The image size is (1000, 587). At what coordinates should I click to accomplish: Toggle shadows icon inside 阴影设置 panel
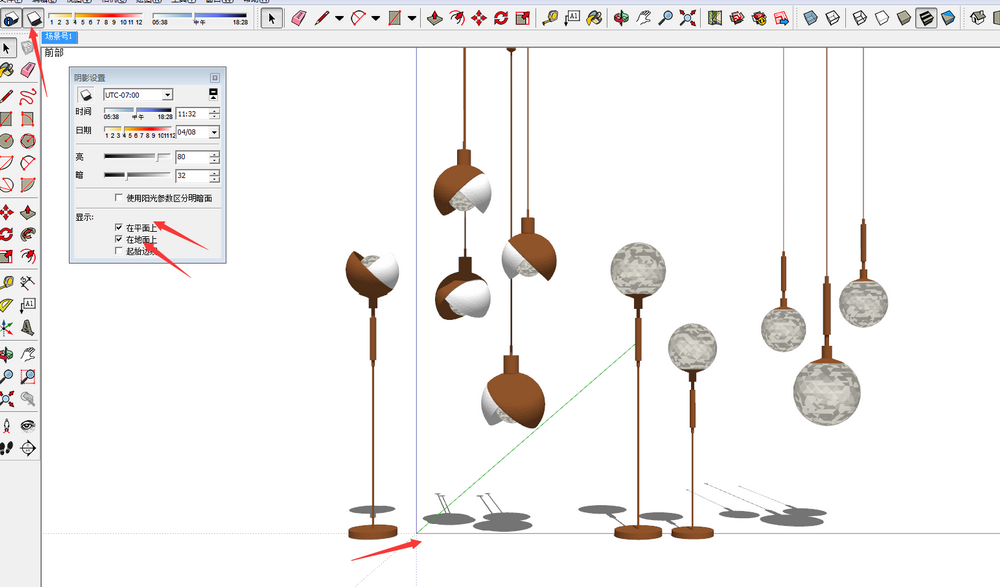point(85,95)
